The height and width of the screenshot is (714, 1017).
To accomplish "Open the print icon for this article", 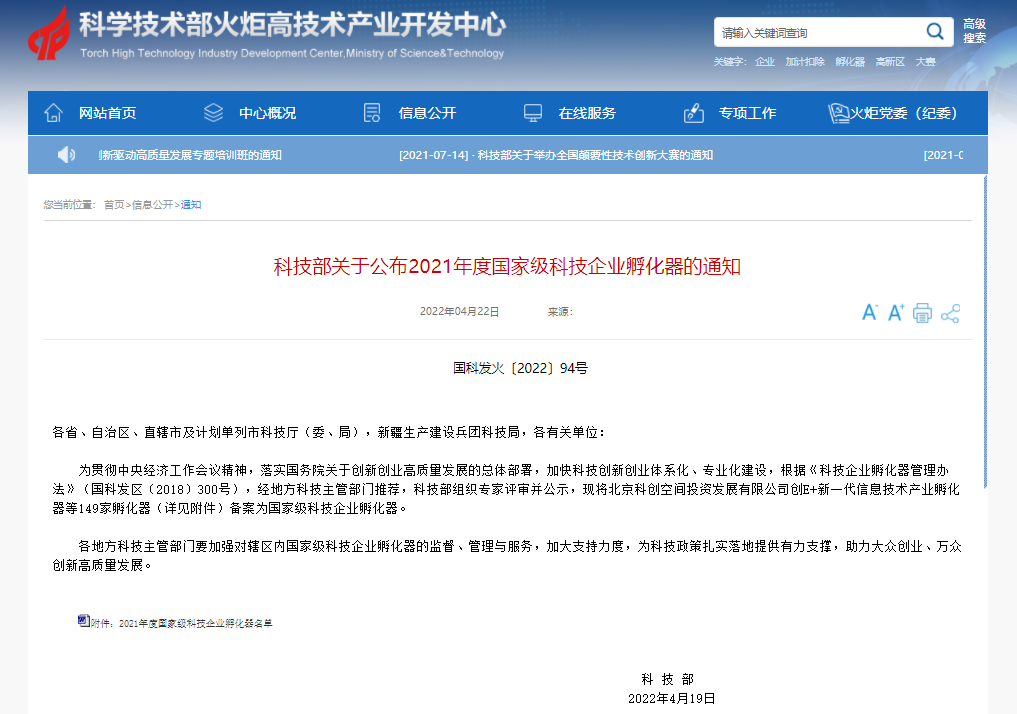I will pos(921,313).
